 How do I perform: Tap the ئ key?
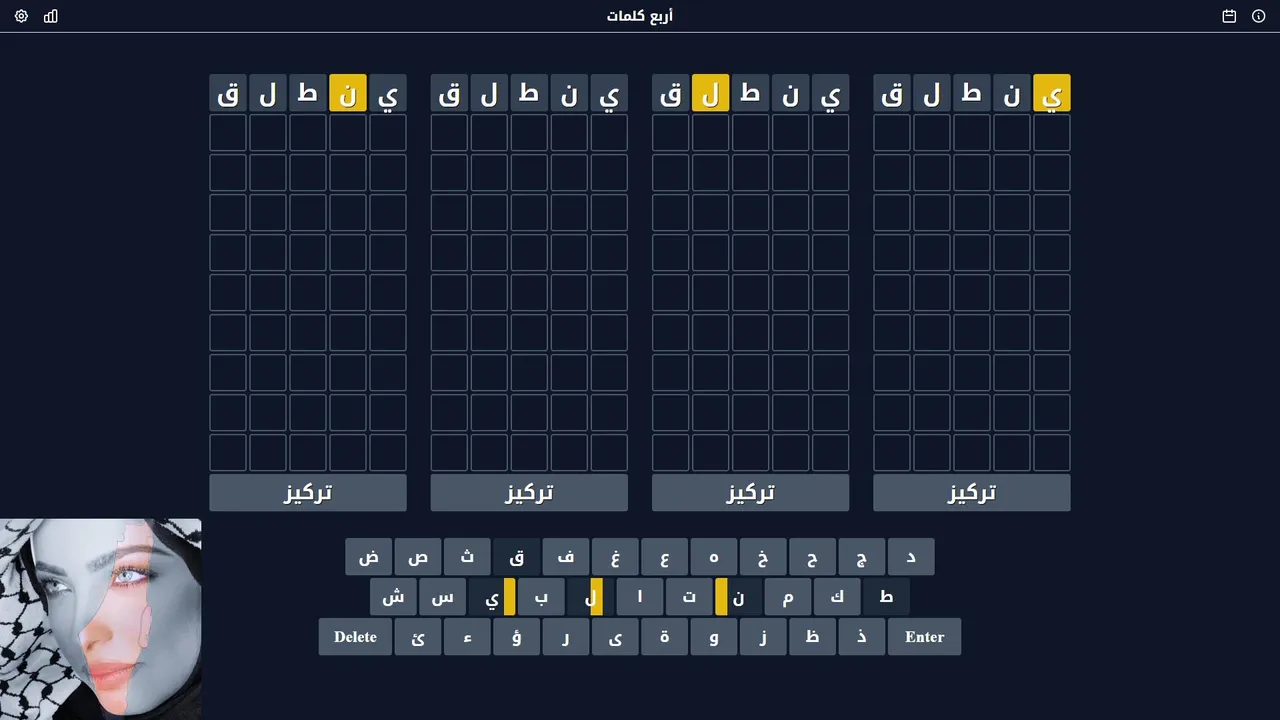click(418, 637)
